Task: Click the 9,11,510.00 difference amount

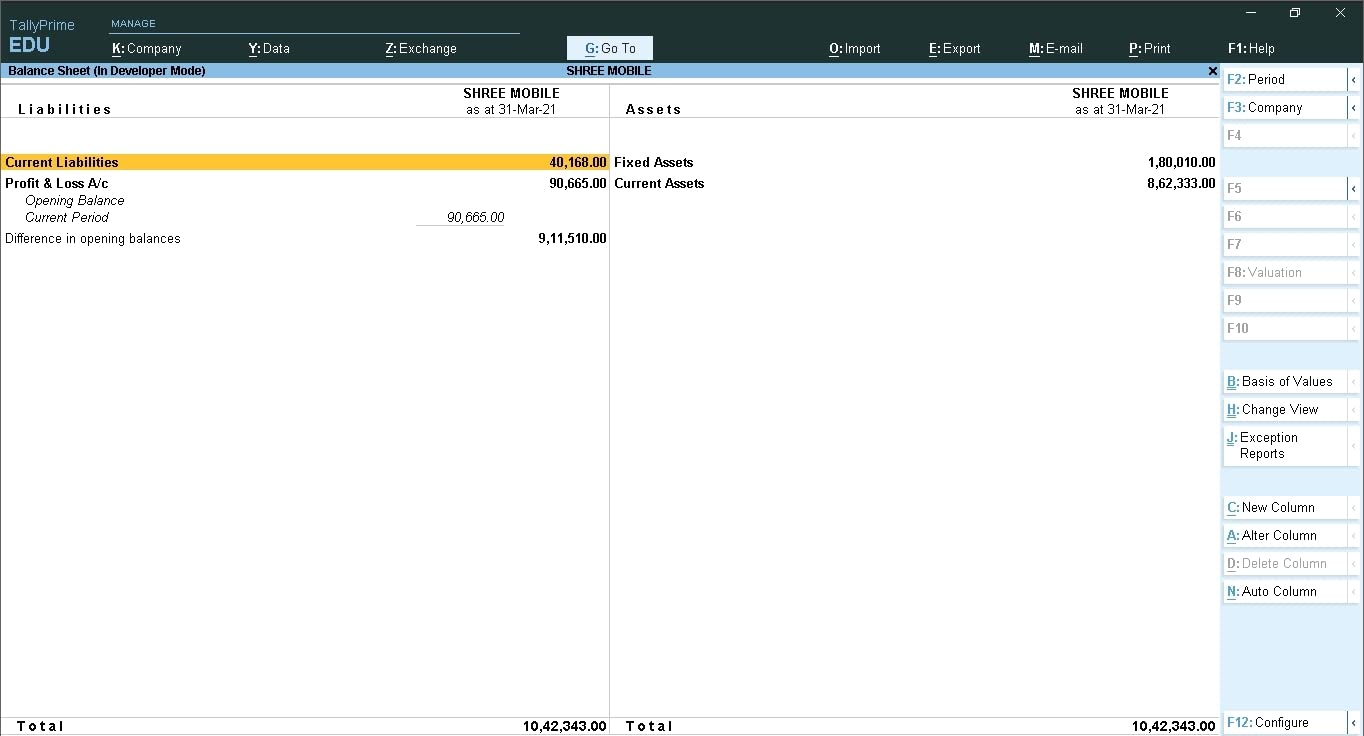Action: (572, 238)
